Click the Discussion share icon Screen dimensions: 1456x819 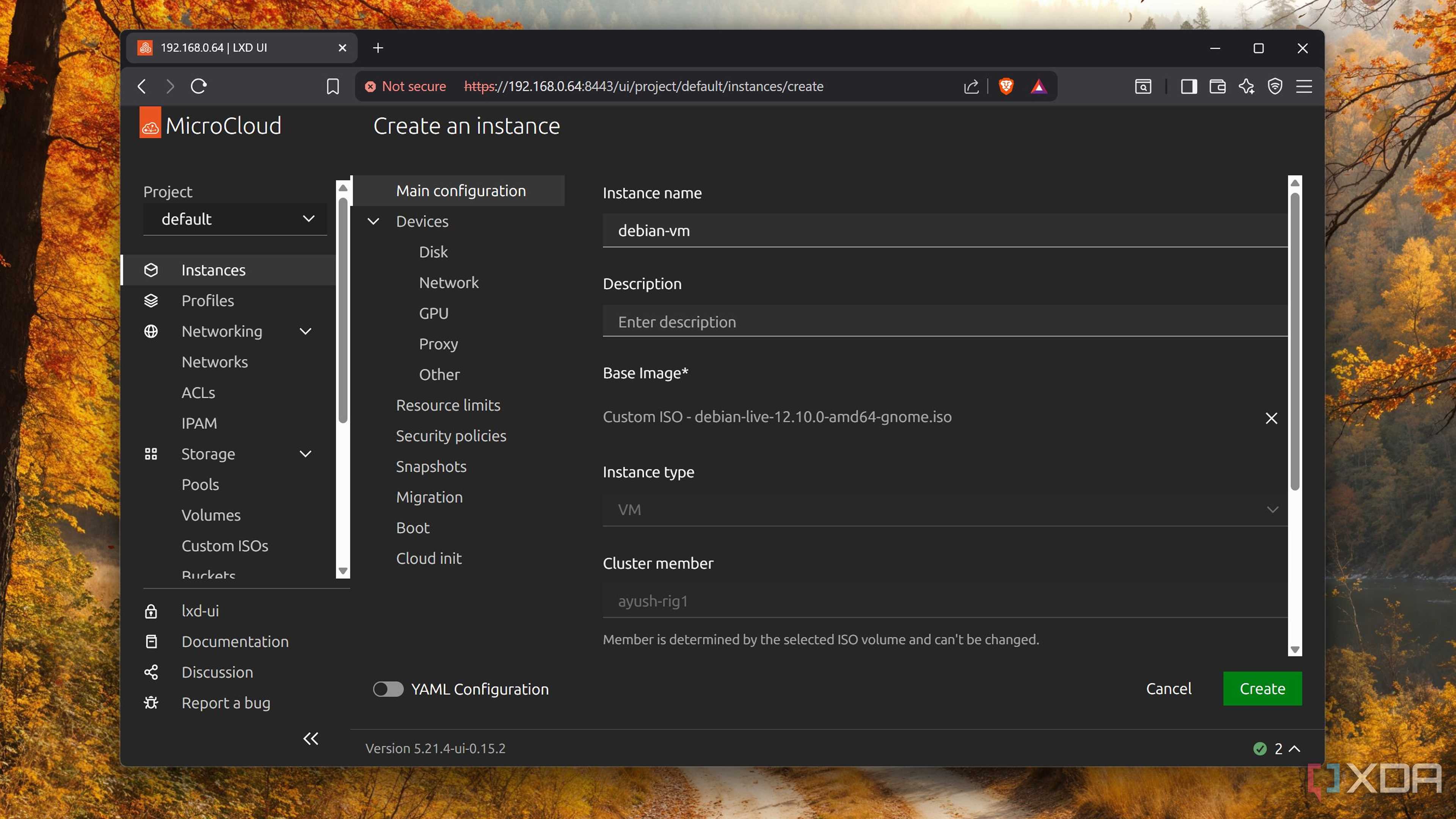(x=151, y=672)
